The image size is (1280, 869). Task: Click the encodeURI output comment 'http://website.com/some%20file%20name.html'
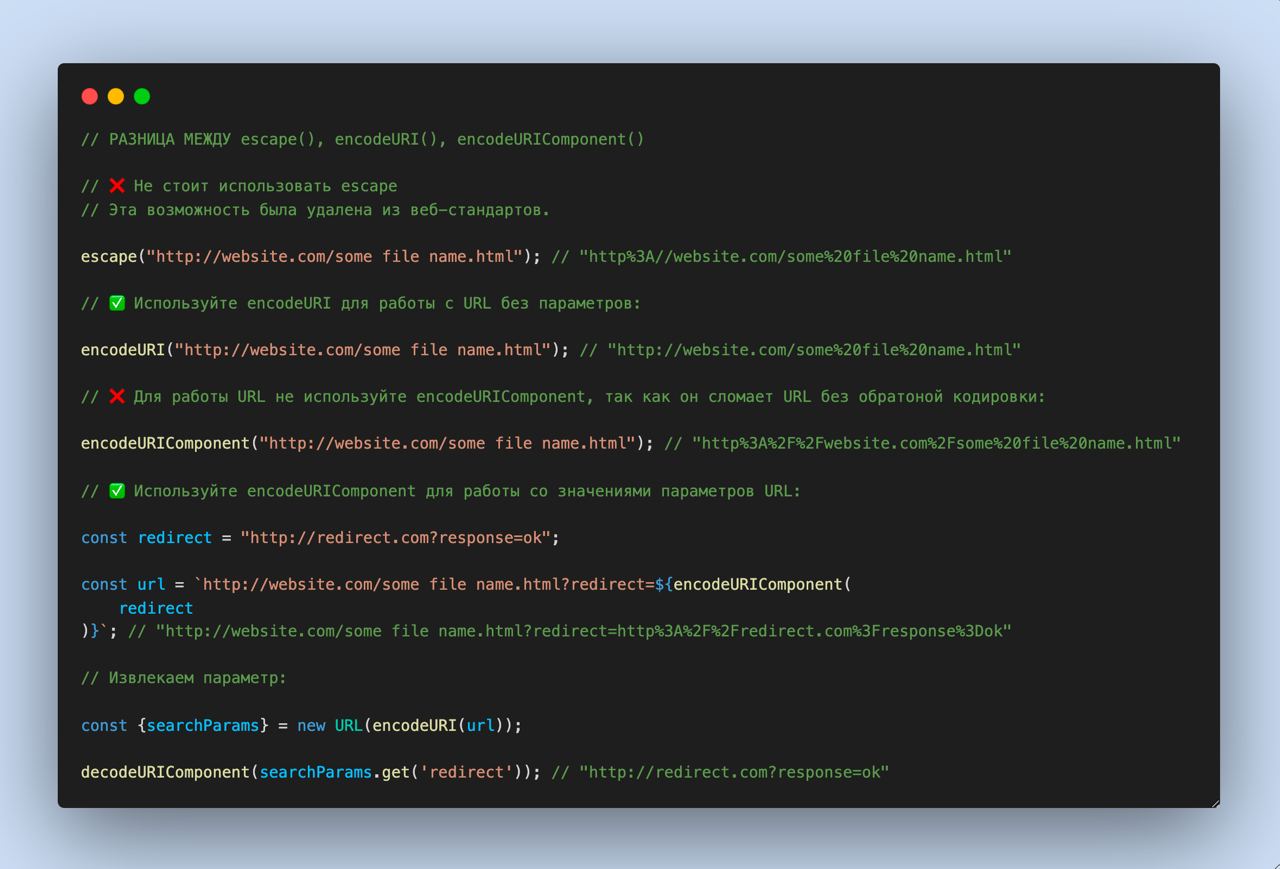pos(814,350)
